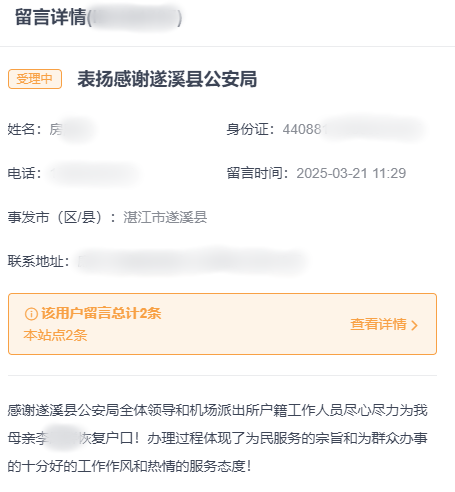Click the 电话 field label
Viewport: 455px width, 492px height.
click(25, 173)
